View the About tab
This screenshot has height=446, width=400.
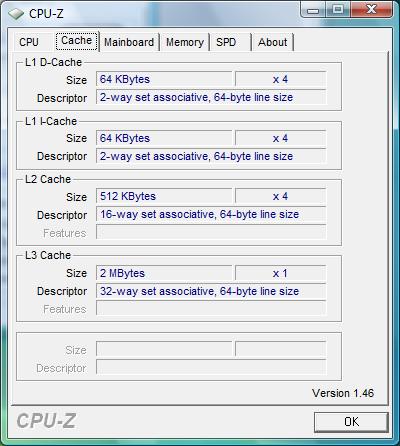pos(272,42)
